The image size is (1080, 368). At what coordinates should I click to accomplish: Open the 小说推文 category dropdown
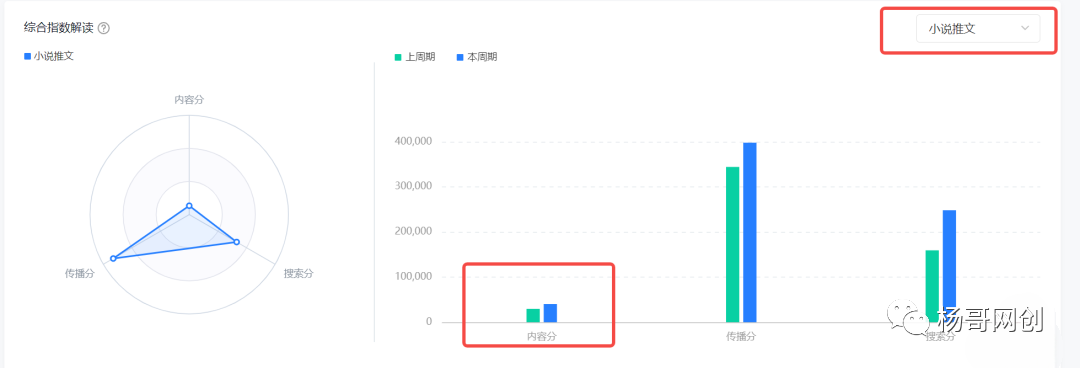click(977, 28)
